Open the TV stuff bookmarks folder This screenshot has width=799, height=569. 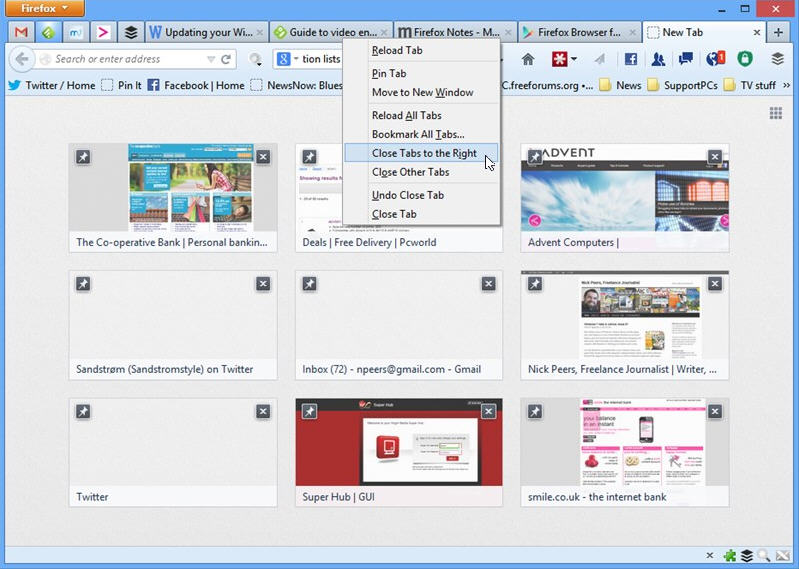pyautogui.click(x=750, y=85)
